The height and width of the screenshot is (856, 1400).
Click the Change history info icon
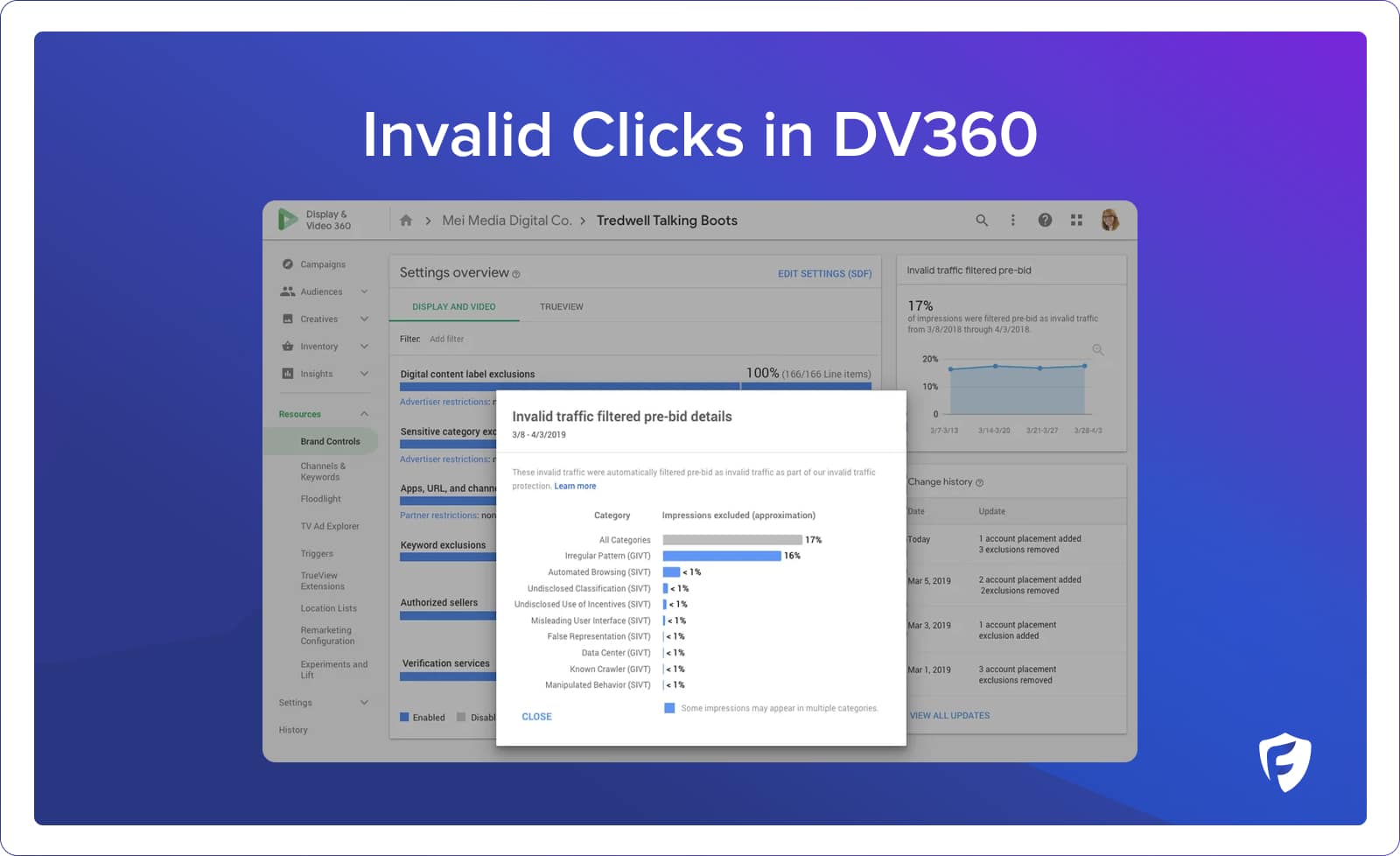pyautogui.click(x=979, y=482)
